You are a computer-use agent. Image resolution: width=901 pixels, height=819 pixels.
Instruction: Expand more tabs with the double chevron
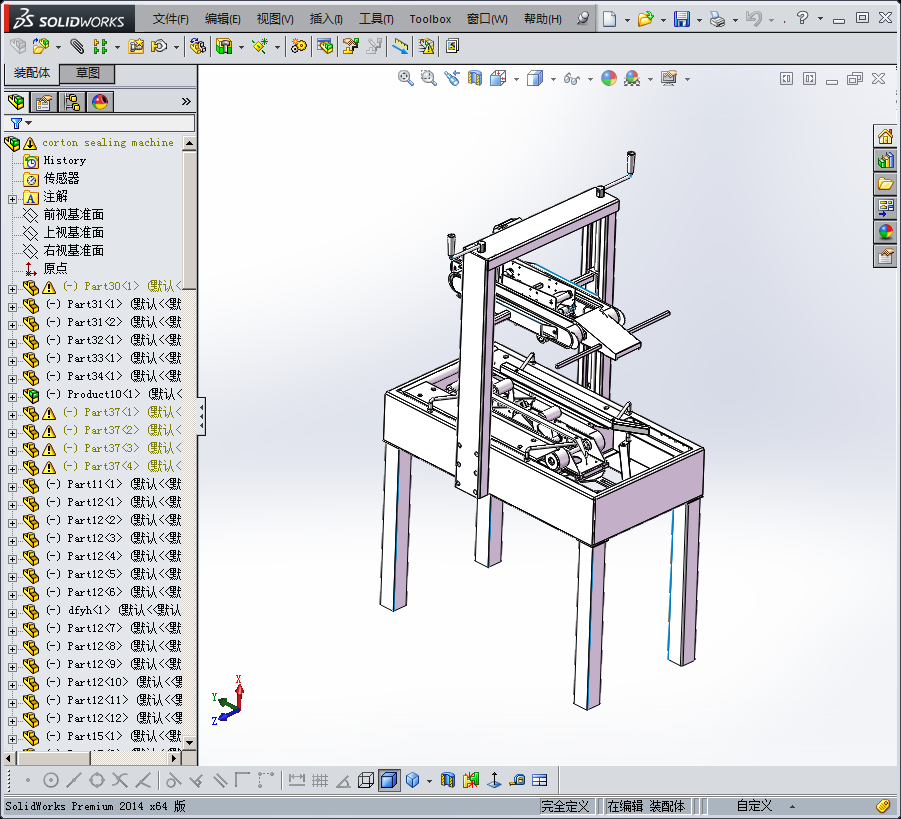click(186, 102)
